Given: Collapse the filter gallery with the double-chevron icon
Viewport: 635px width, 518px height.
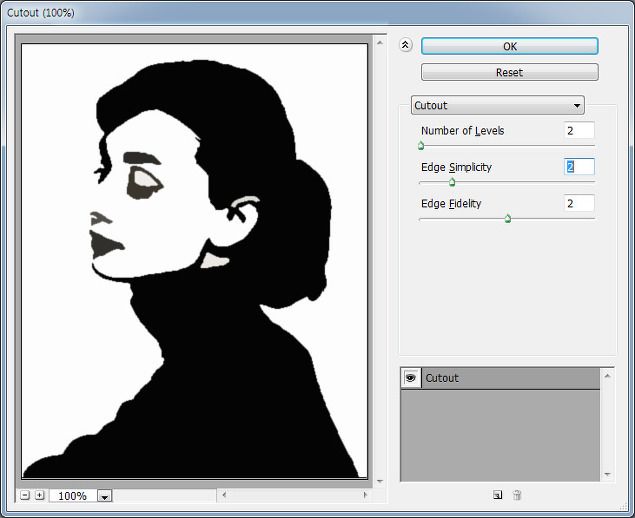Looking at the screenshot, I should (405, 45).
